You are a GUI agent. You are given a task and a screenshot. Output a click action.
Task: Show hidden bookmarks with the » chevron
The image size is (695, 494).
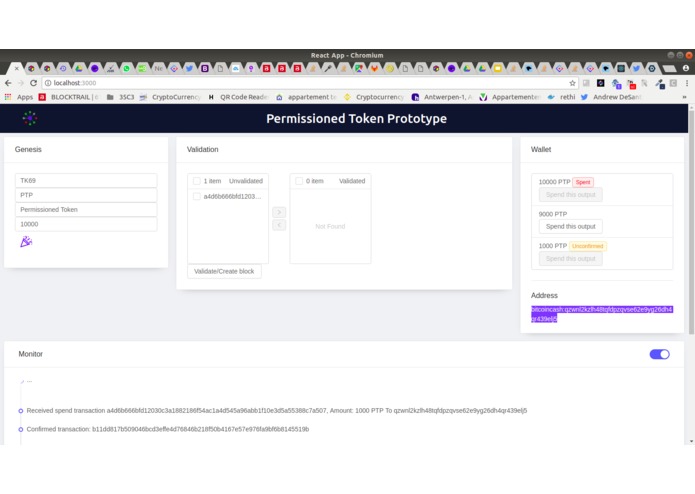coord(684,97)
